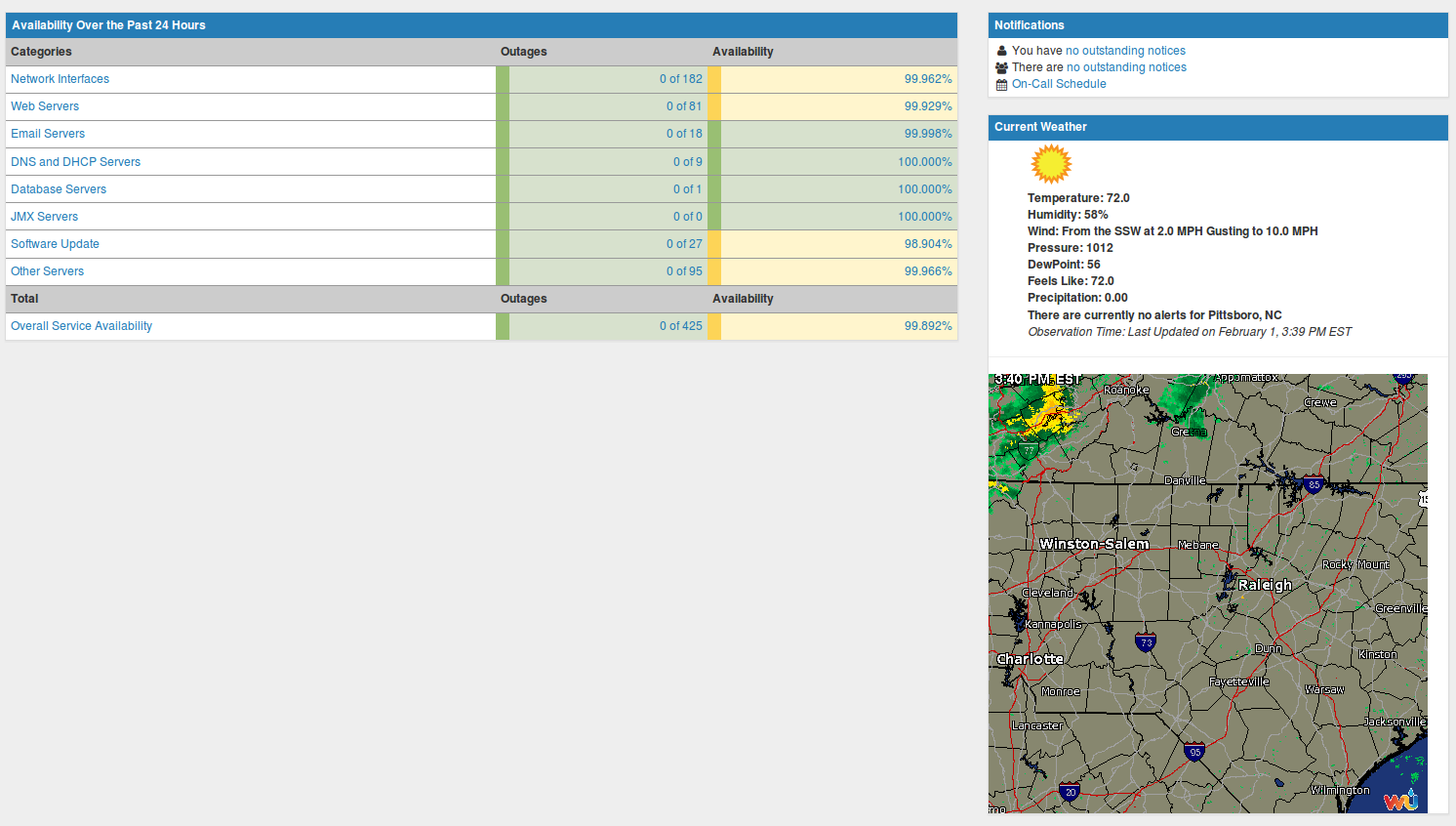The height and width of the screenshot is (826, 1456).
Task: Click your 'no outstanding notices' link
Action: click(1125, 51)
